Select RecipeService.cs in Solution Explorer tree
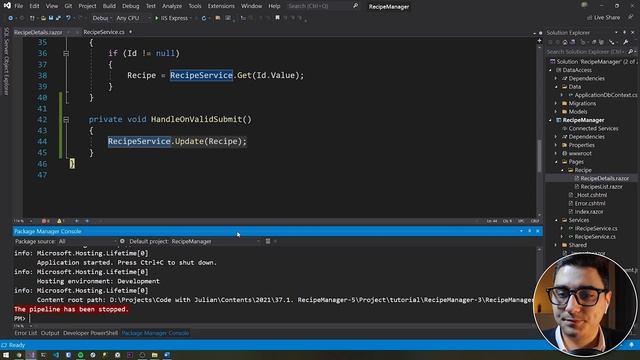Screen dimensions: 640x360 coord(595,237)
